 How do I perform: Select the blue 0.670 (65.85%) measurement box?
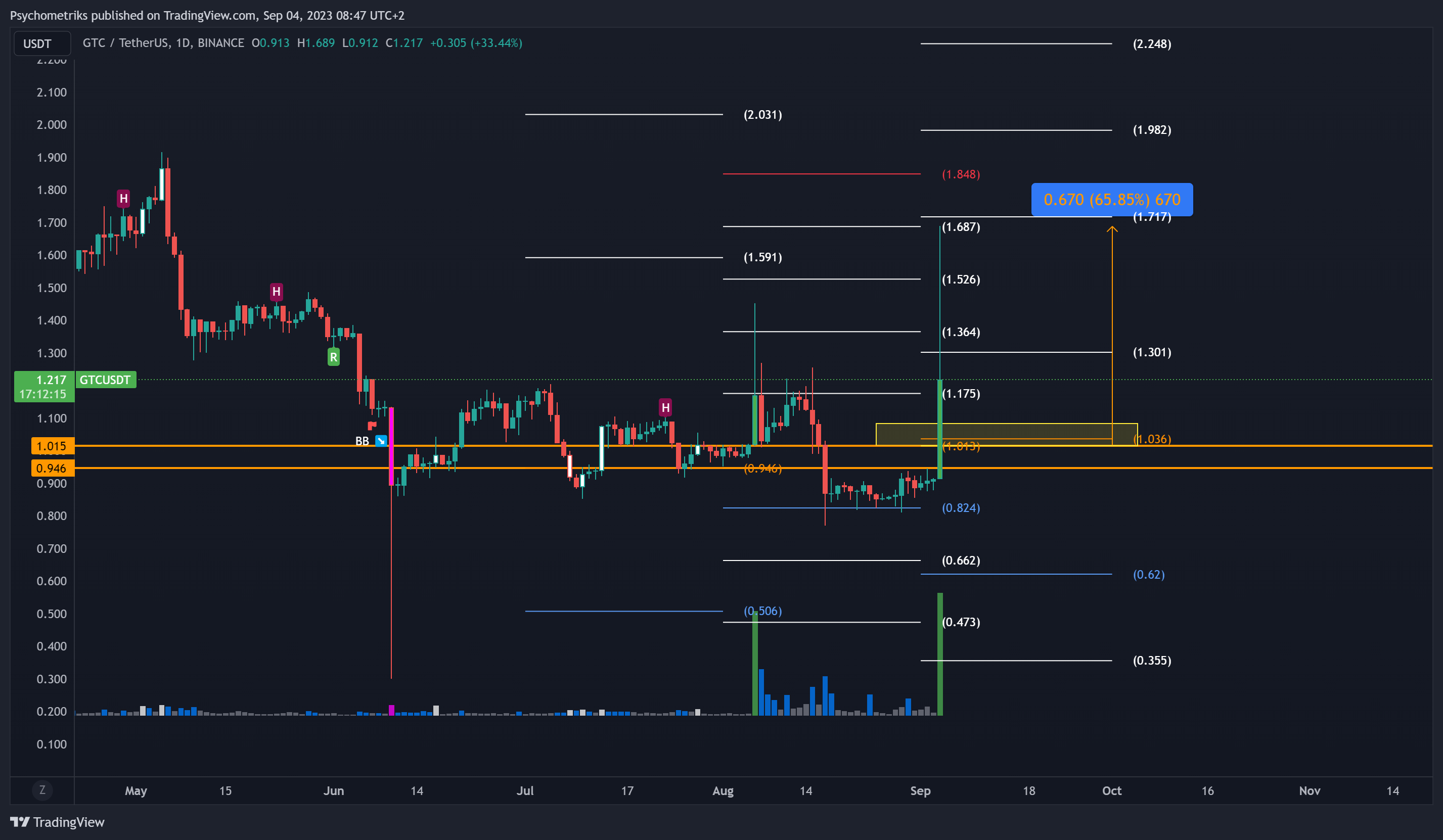point(1112,199)
